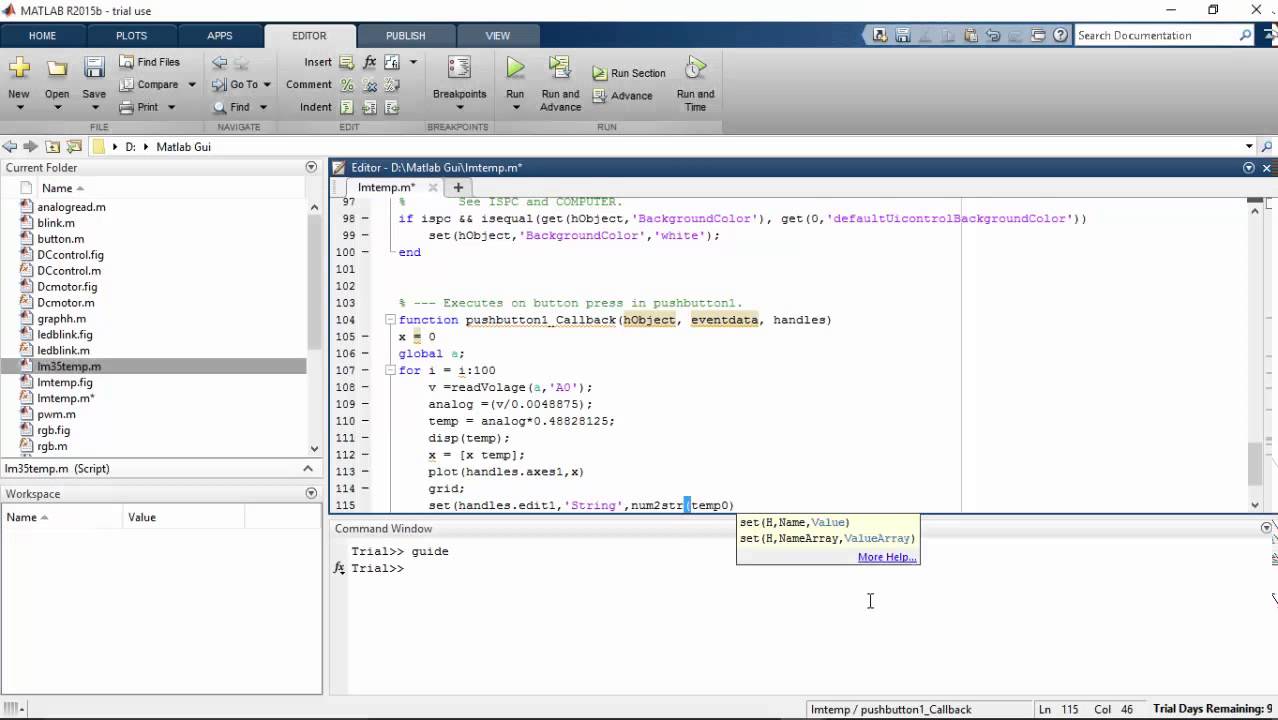Click the Breakpoints icon

pos(459,68)
